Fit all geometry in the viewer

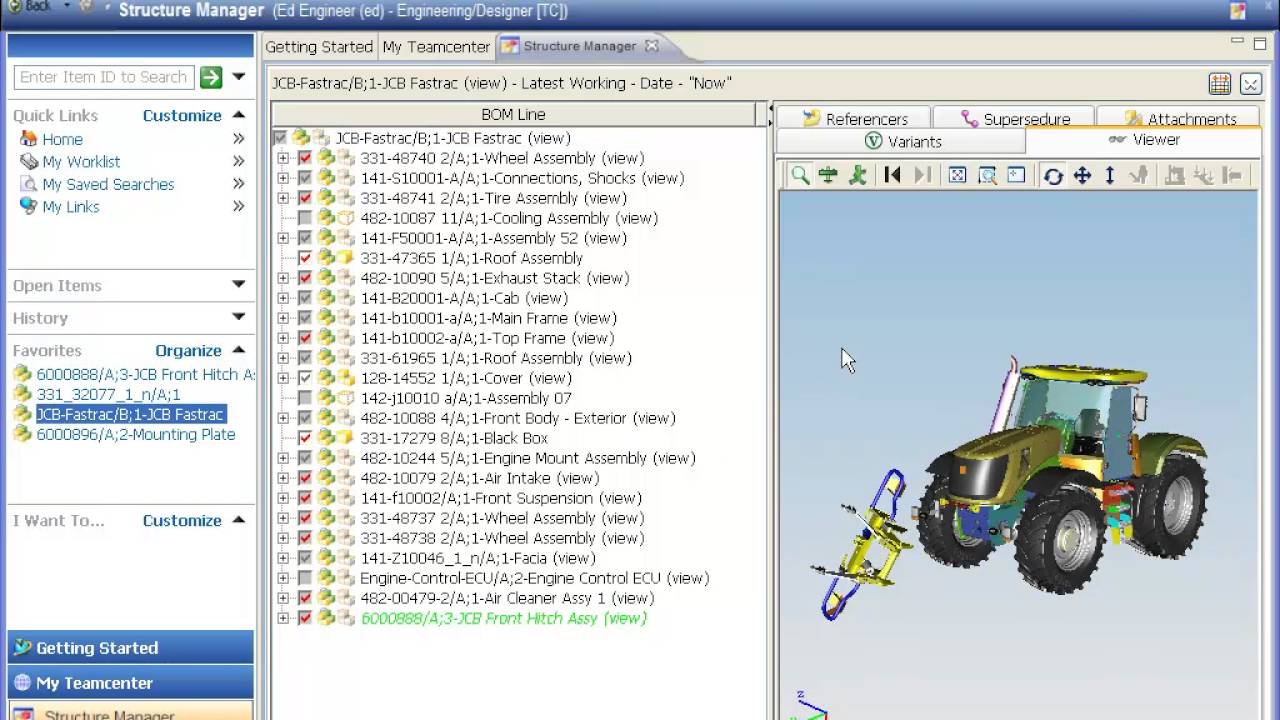coord(957,176)
